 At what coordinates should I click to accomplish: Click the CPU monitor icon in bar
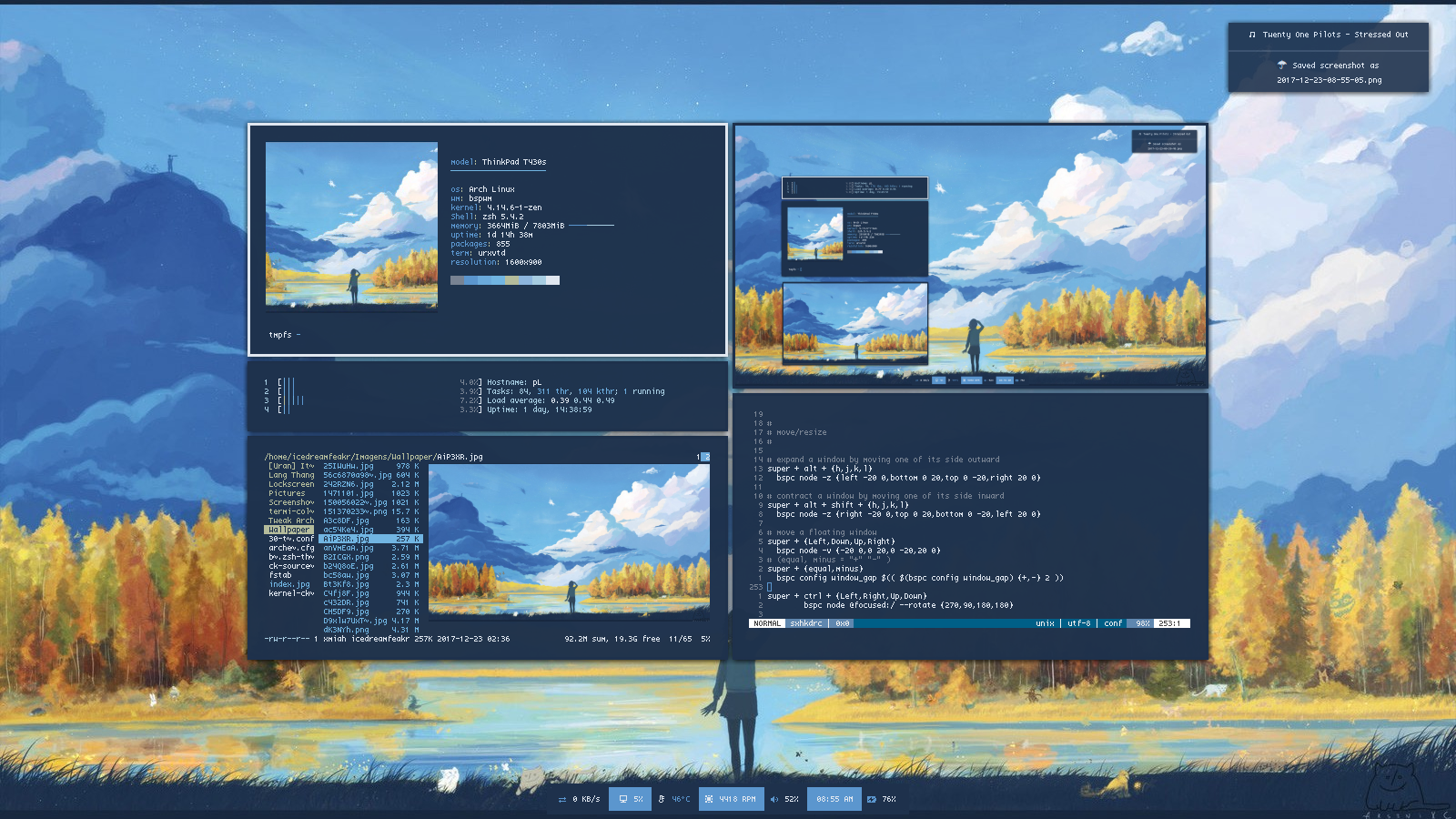tap(623, 799)
